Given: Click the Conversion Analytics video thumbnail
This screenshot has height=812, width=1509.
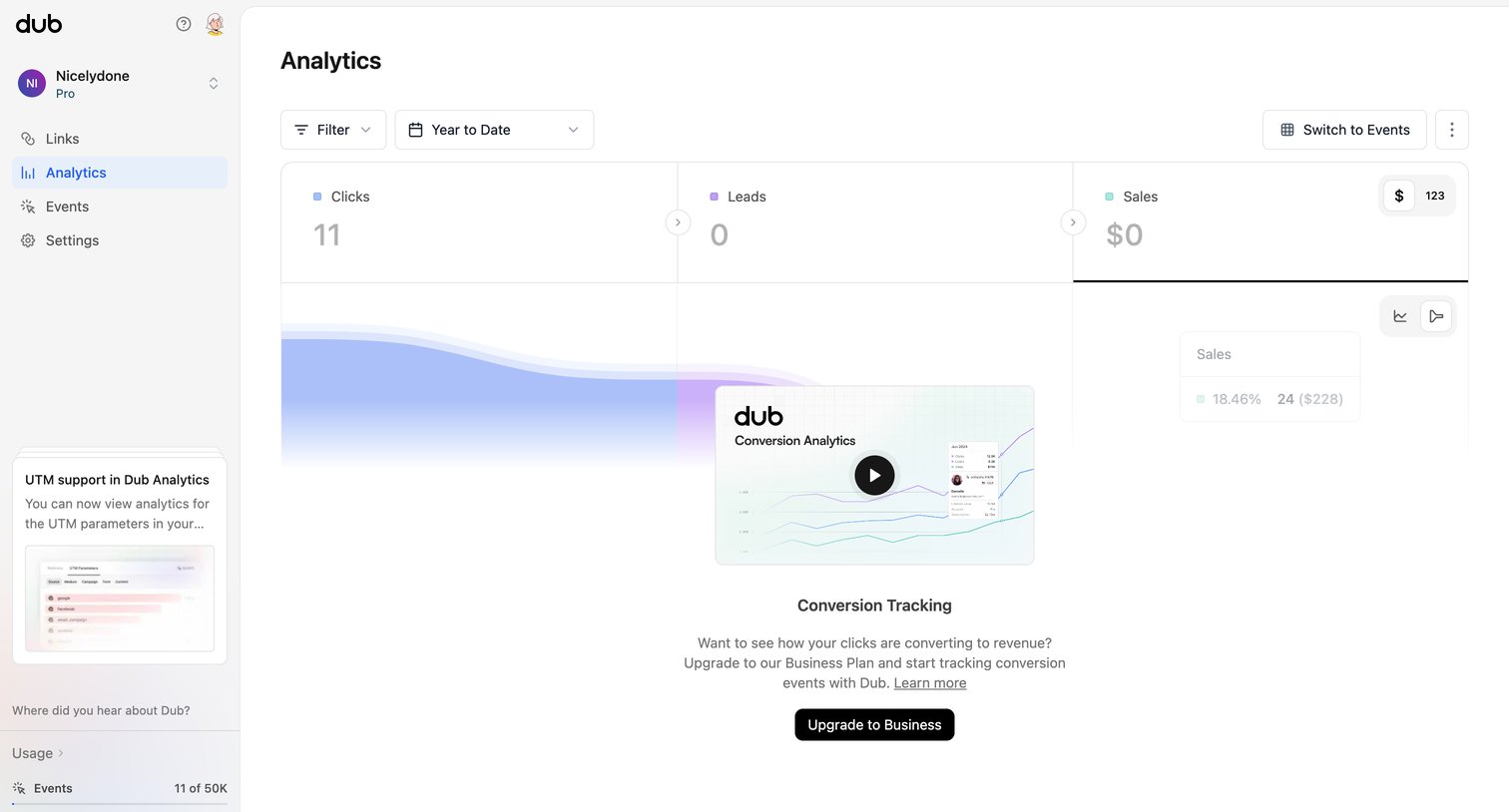Looking at the screenshot, I should (x=874, y=475).
